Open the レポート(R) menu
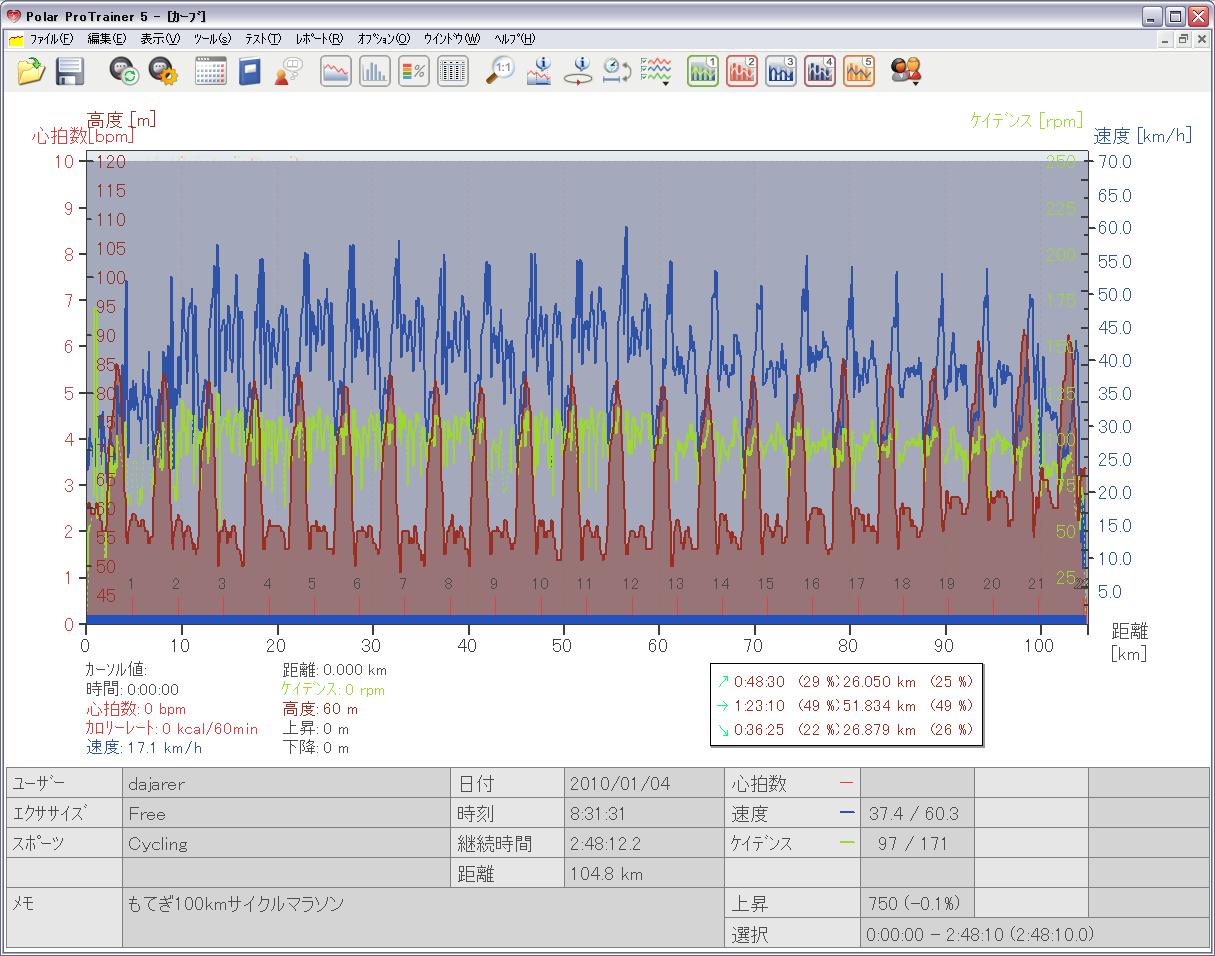 (x=319, y=39)
